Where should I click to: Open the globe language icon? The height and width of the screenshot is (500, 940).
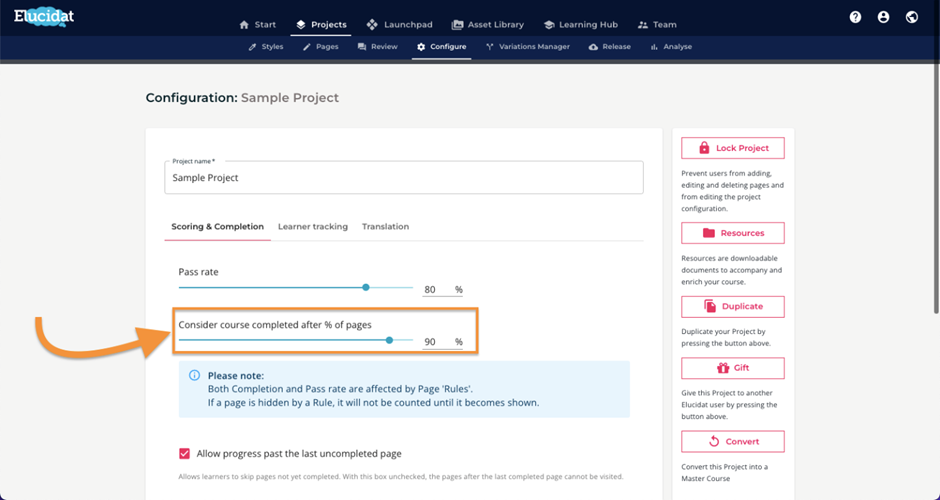[912, 17]
